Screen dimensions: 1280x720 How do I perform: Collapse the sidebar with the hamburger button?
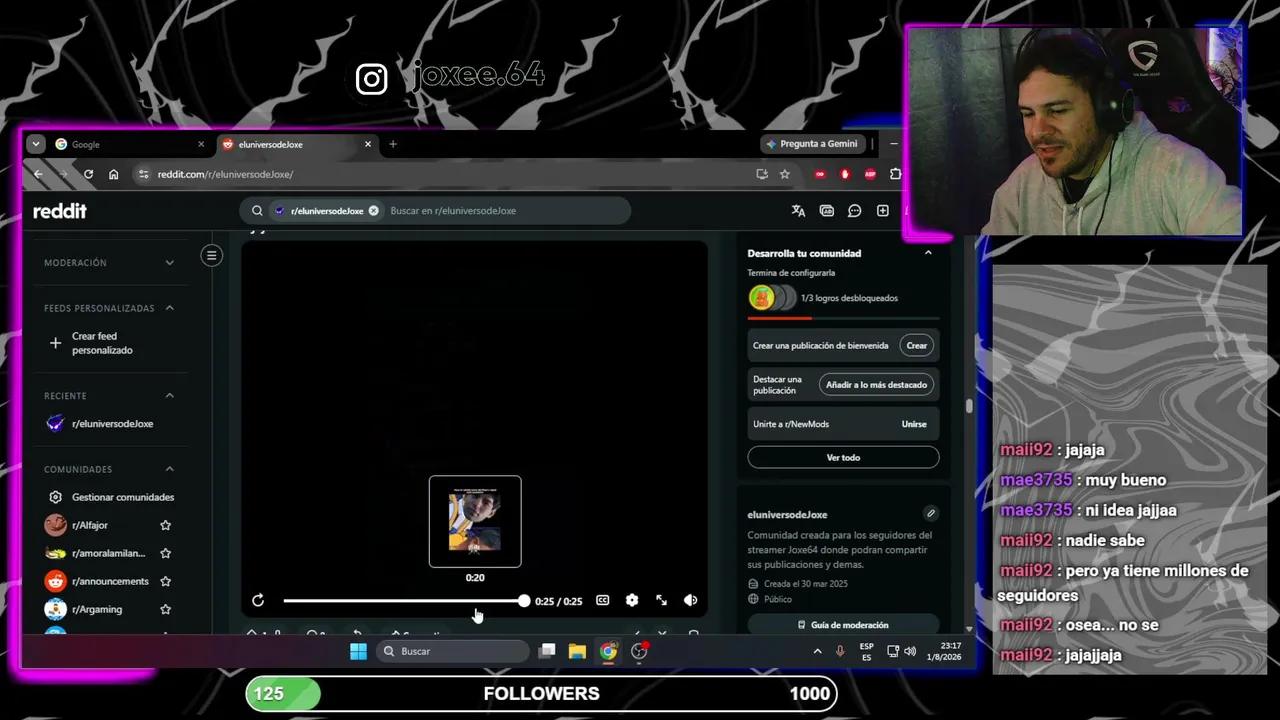[x=211, y=256]
